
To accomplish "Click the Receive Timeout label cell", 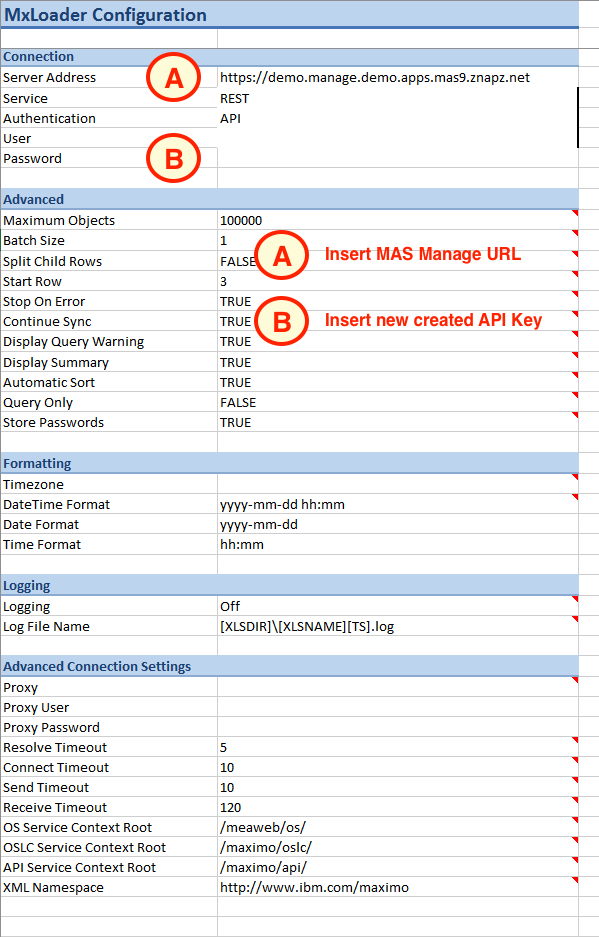I will point(109,807).
